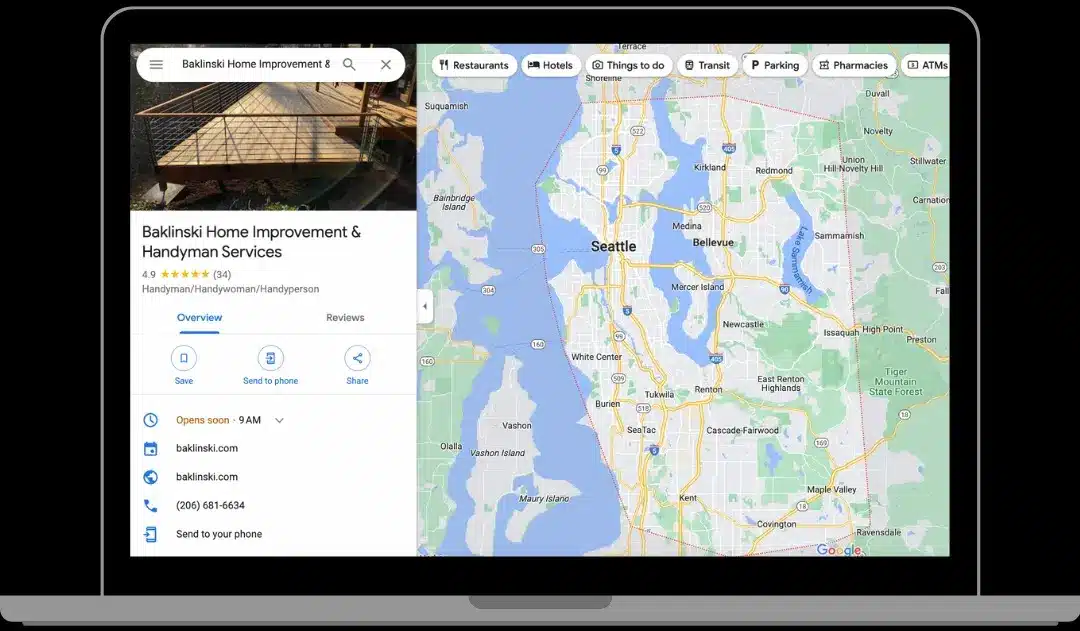Viewport: 1080px width, 631px height.
Task: Click the Tiger Mountain State Forest label
Action: point(895,382)
